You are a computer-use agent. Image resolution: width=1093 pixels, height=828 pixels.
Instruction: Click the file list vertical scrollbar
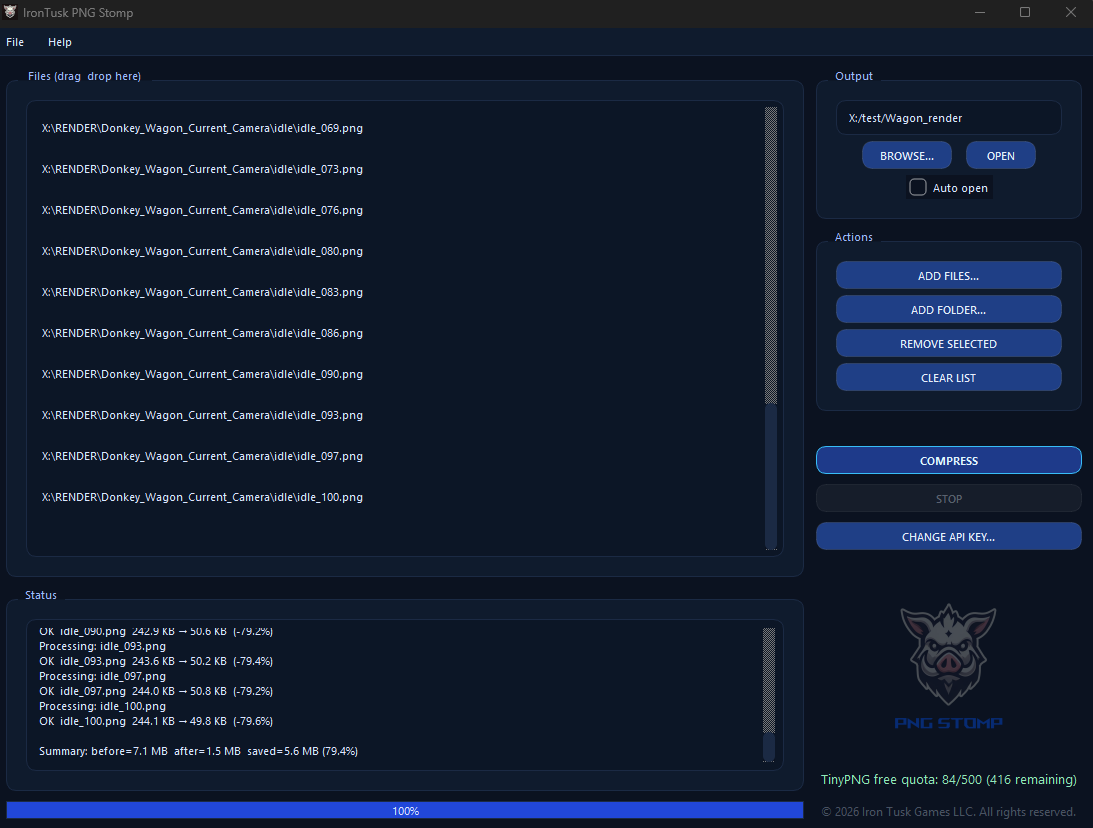click(770, 328)
